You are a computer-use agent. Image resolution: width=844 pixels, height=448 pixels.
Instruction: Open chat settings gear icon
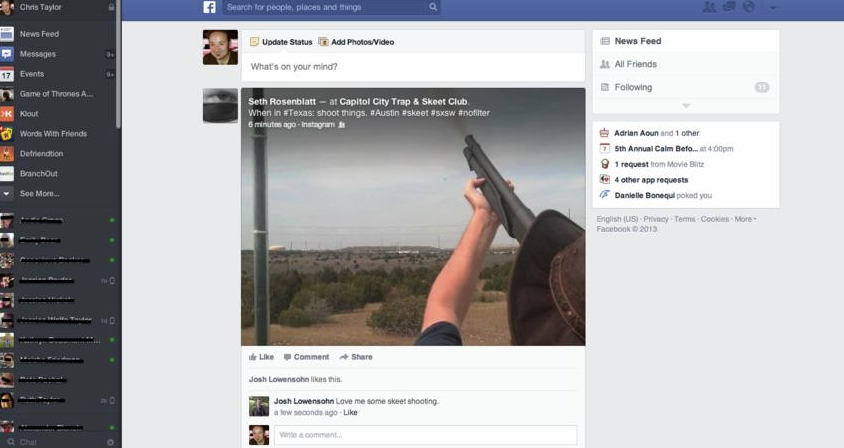[x=110, y=441]
